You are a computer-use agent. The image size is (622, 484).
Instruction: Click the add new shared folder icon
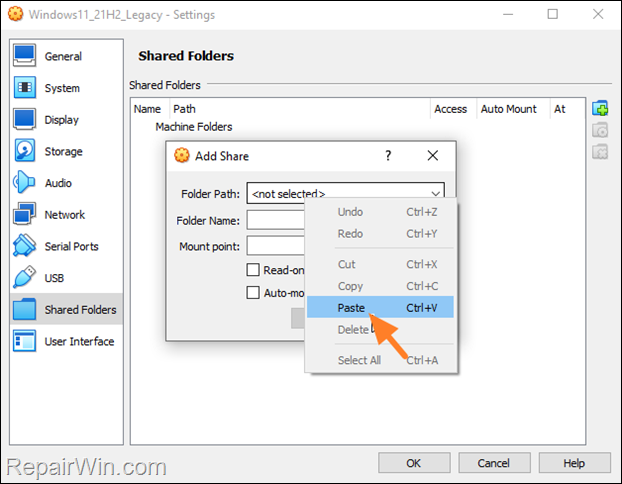(600, 108)
